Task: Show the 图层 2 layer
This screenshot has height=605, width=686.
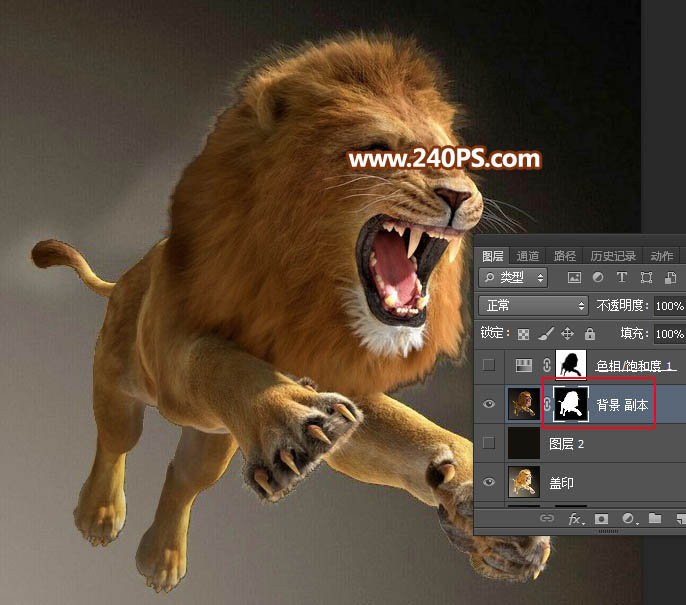Action: [489, 443]
